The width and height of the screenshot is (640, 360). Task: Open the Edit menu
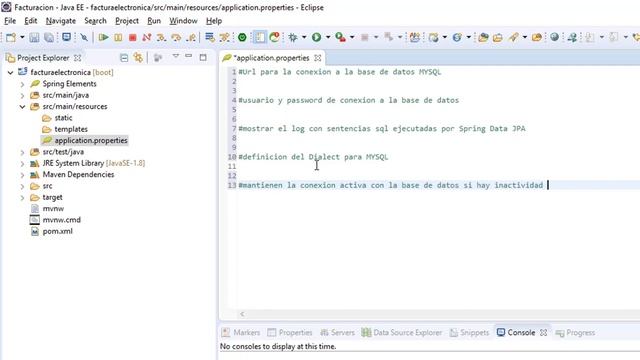[x=31, y=21]
